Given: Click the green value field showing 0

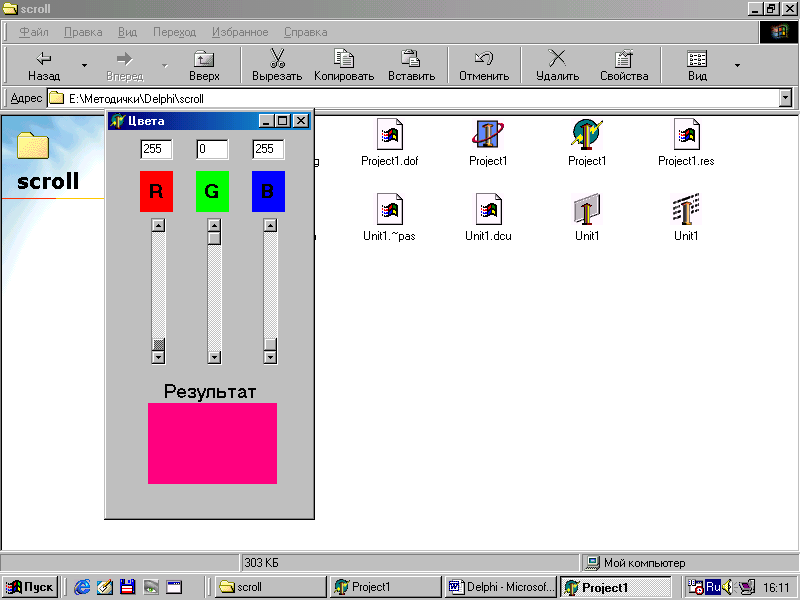Looking at the screenshot, I should pos(212,149).
